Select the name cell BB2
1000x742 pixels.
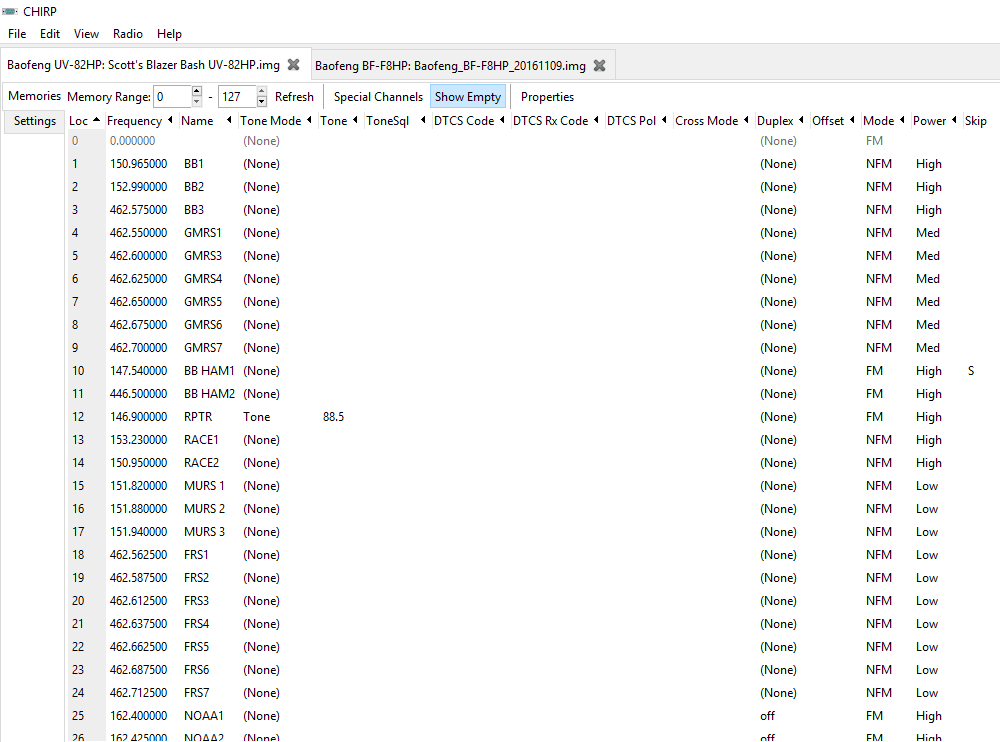[x=194, y=187]
